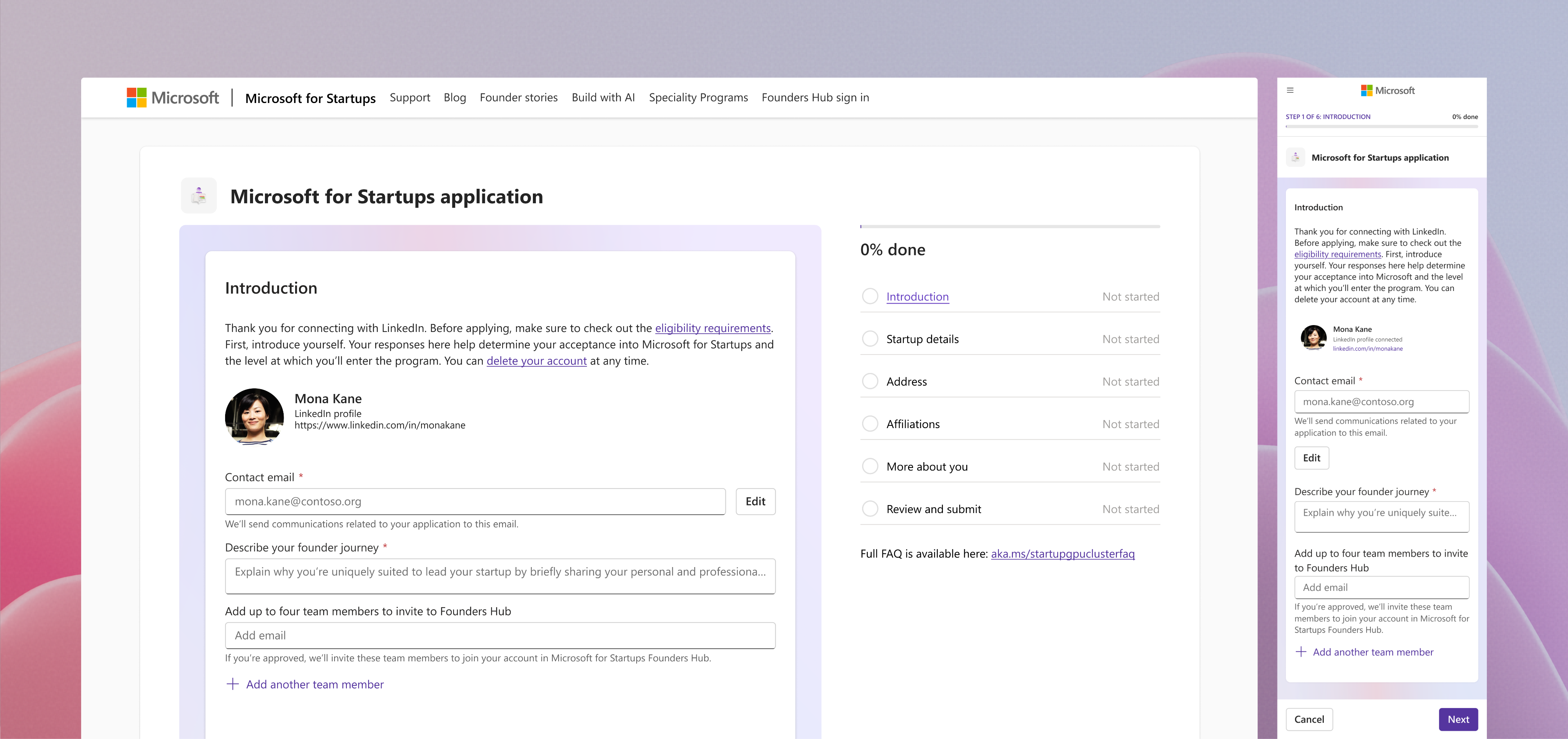The width and height of the screenshot is (1568, 739).
Task: Click the Review and submit step label
Action: point(934,509)
